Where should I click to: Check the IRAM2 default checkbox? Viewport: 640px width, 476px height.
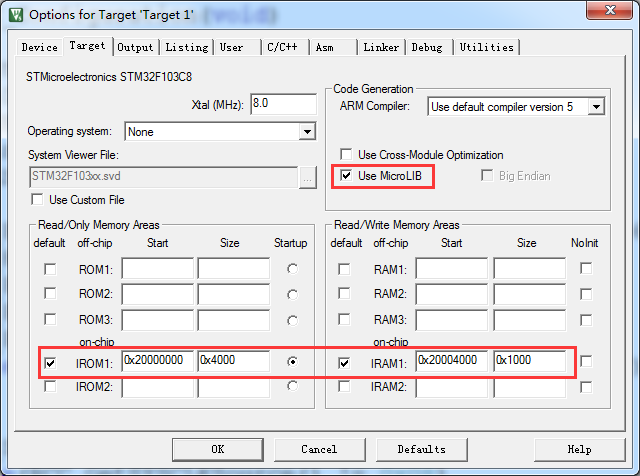[x=344, y=386]
